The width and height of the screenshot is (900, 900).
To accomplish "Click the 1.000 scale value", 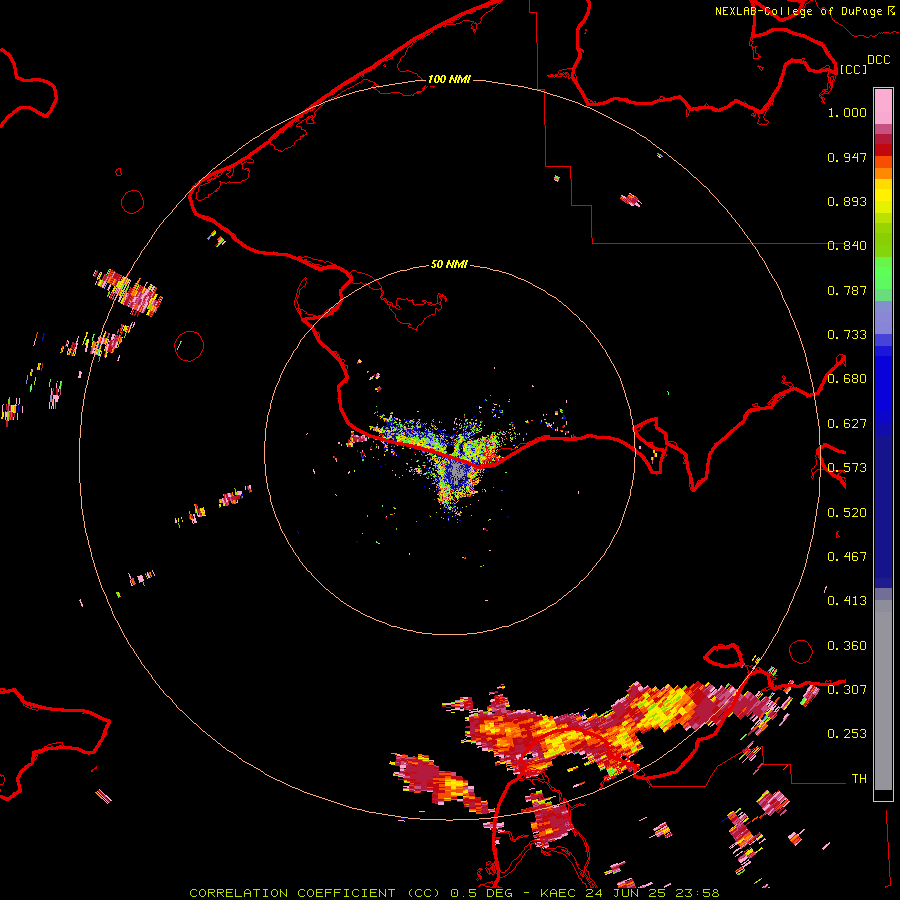I will (x=847, y=112).
